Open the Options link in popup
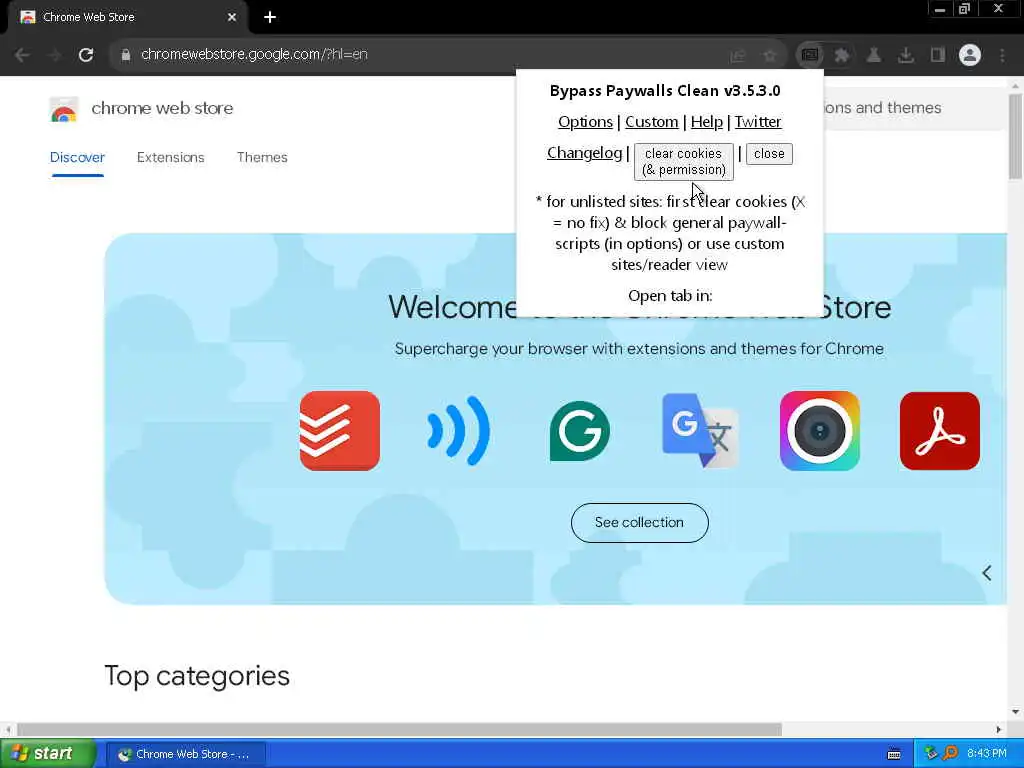The width and height of the screenshot is (1024, 768). pos(585,122)
